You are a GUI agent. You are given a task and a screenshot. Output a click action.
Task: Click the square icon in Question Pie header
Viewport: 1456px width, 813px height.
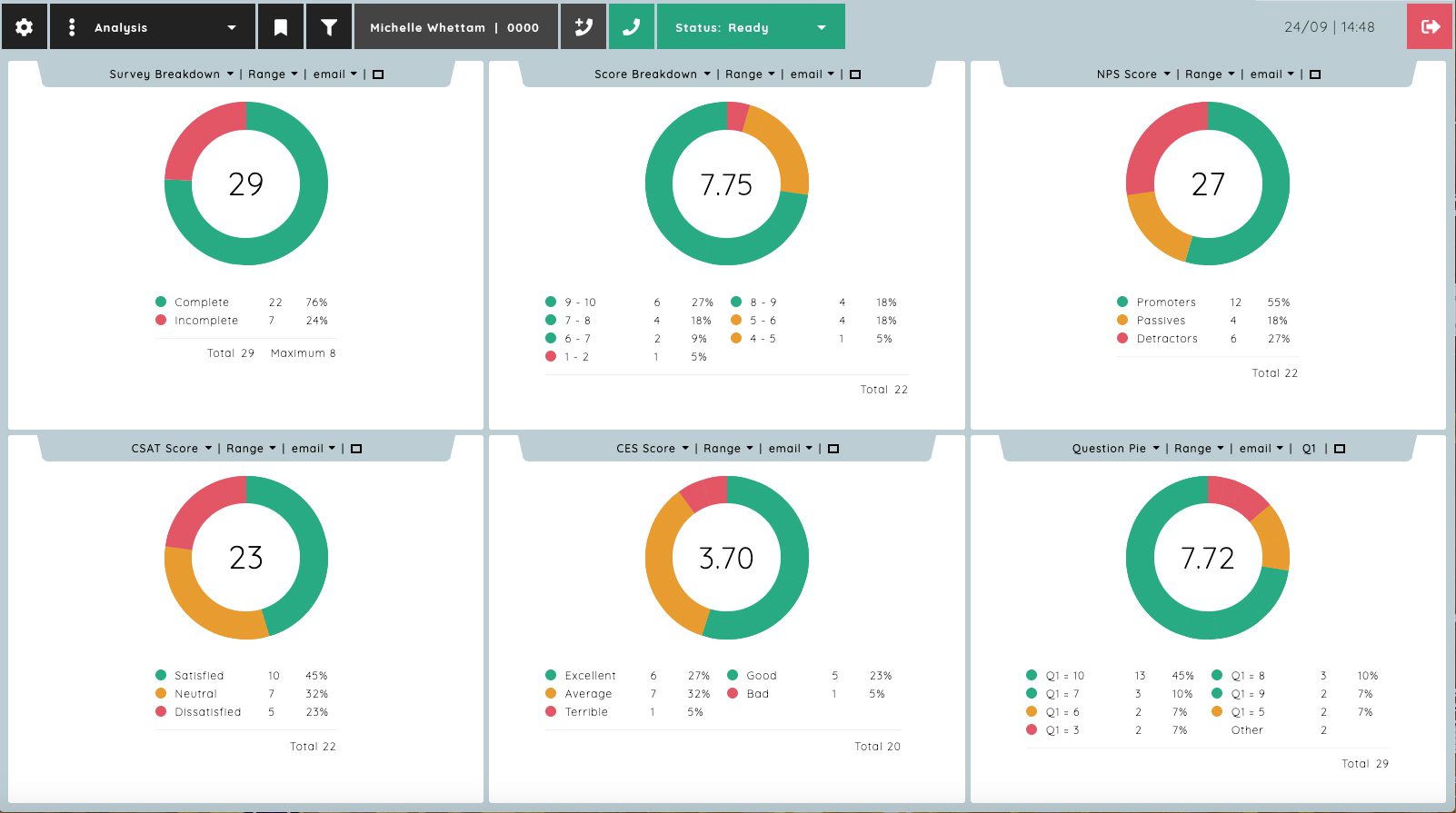coord(1340,449)
